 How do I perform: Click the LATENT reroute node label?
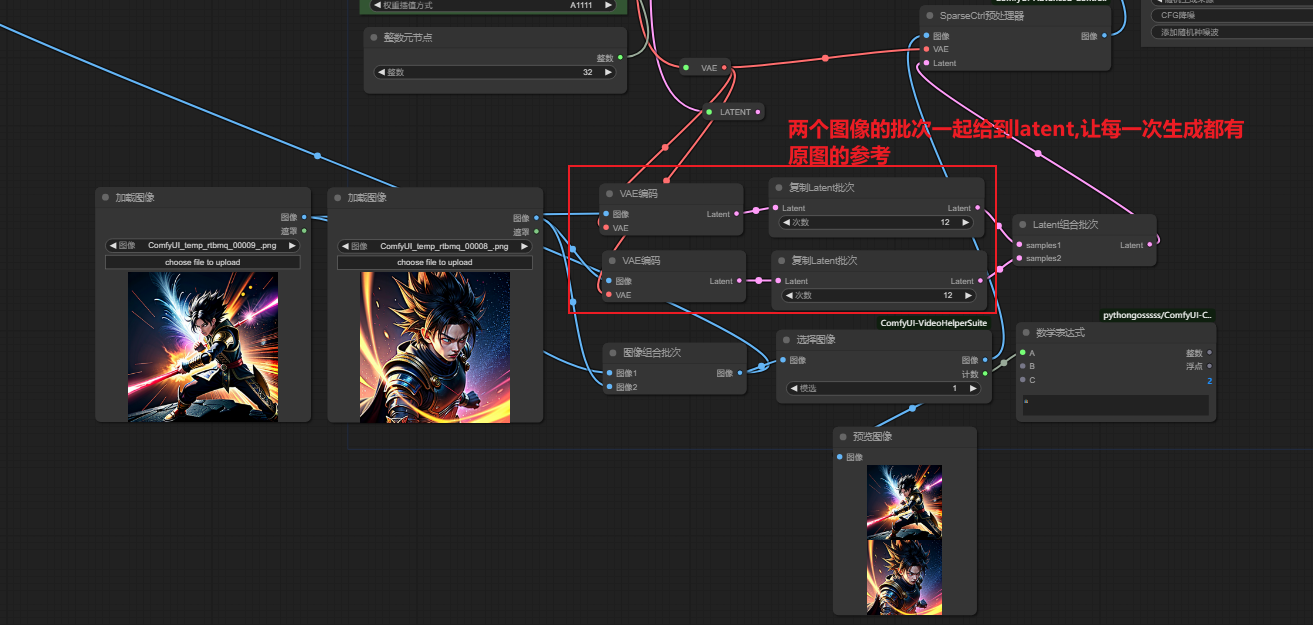click(x=735, y=112)
